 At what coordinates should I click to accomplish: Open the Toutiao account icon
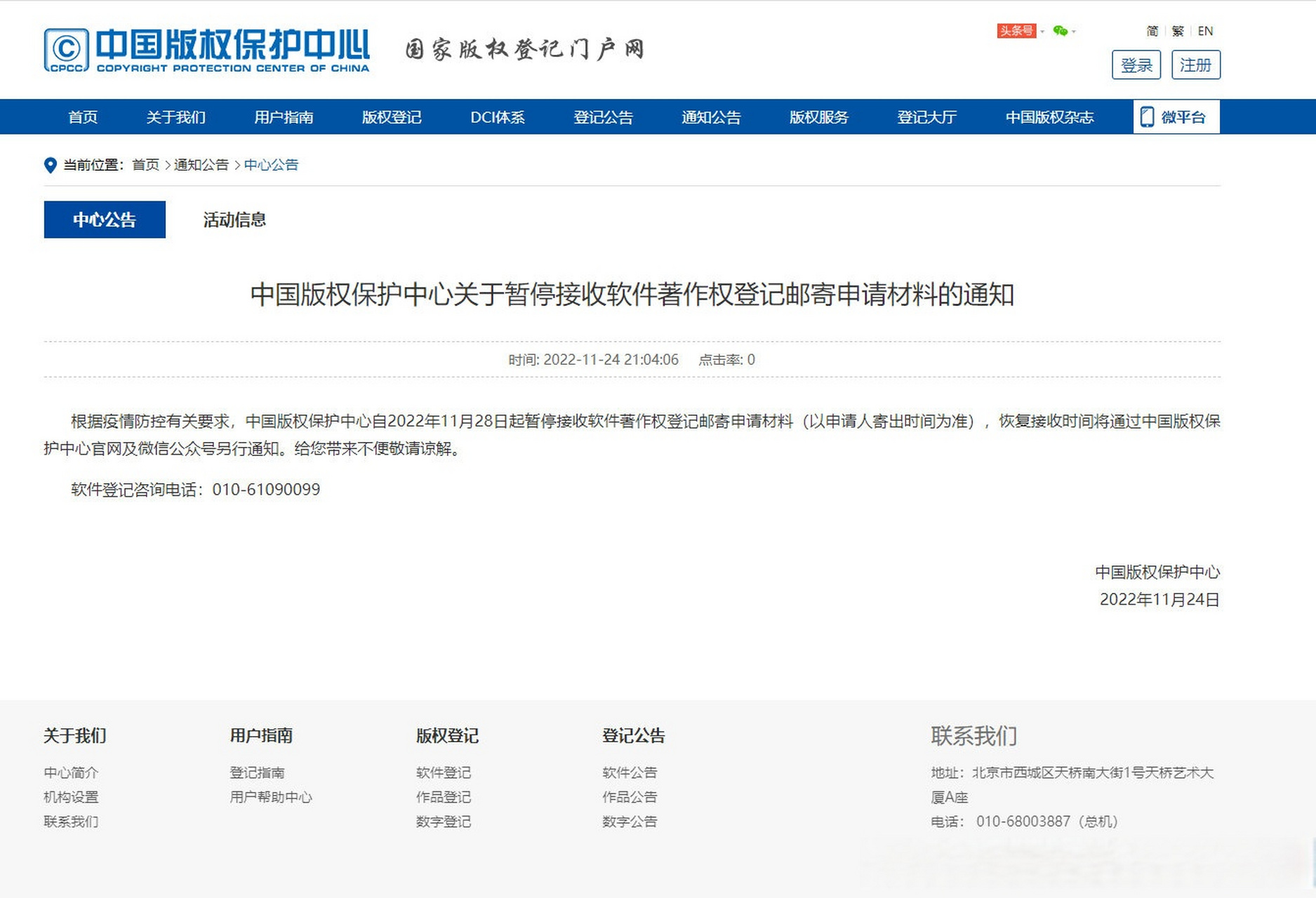tap(1016, 31)
